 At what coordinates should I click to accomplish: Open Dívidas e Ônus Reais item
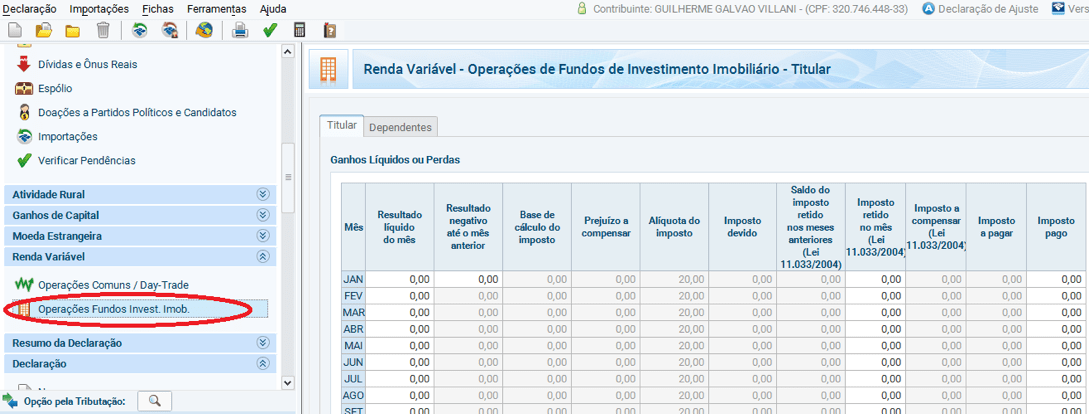click(x=88, y=64)
